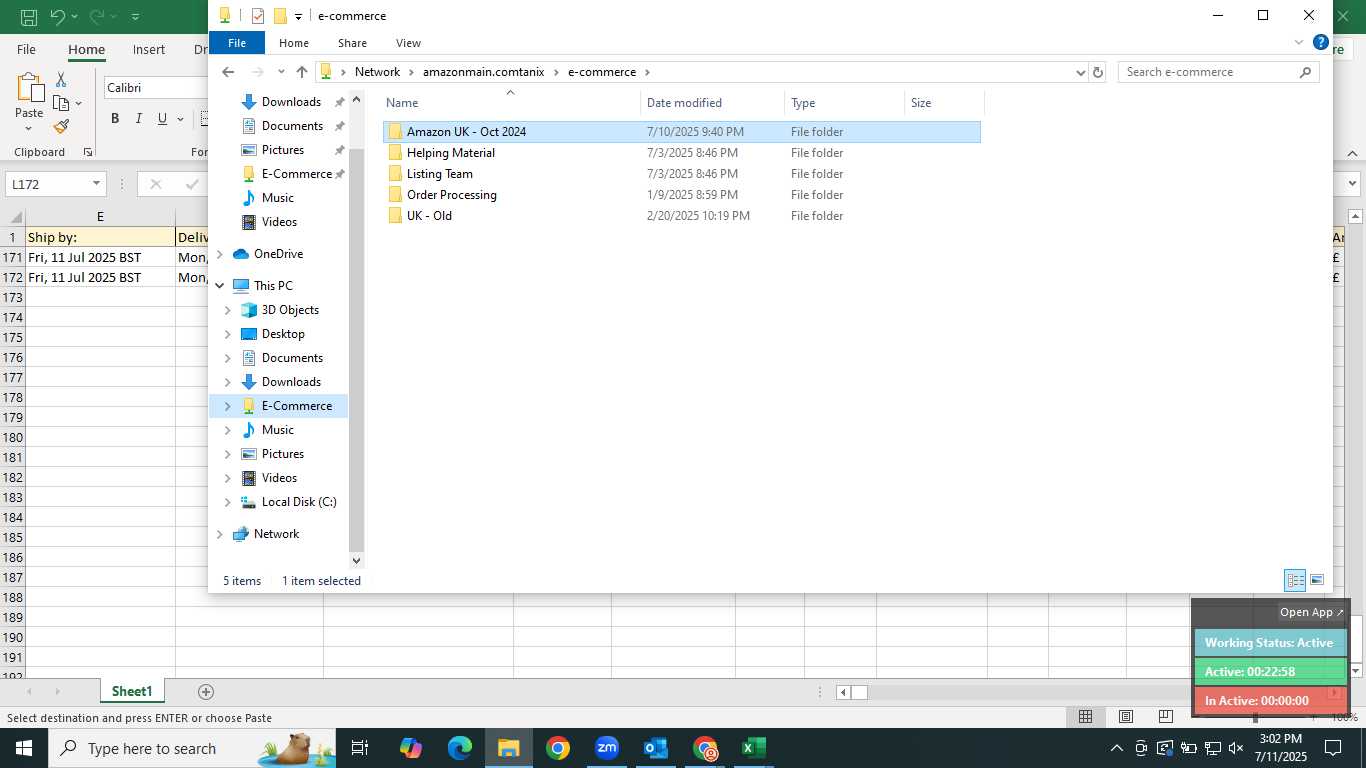
Task: Open address bar history dropdown
Action: [1080, 72]
